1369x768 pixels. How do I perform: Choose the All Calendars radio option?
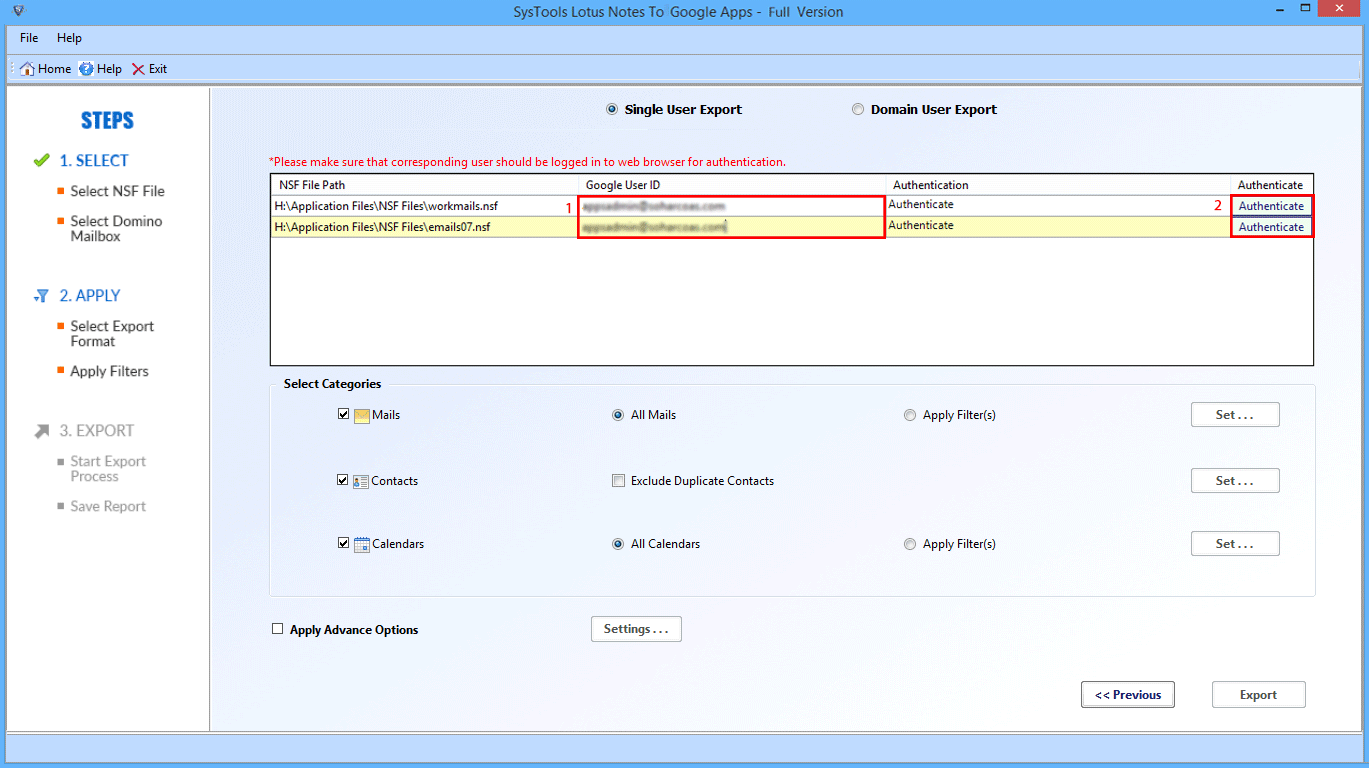click(618, 544)
